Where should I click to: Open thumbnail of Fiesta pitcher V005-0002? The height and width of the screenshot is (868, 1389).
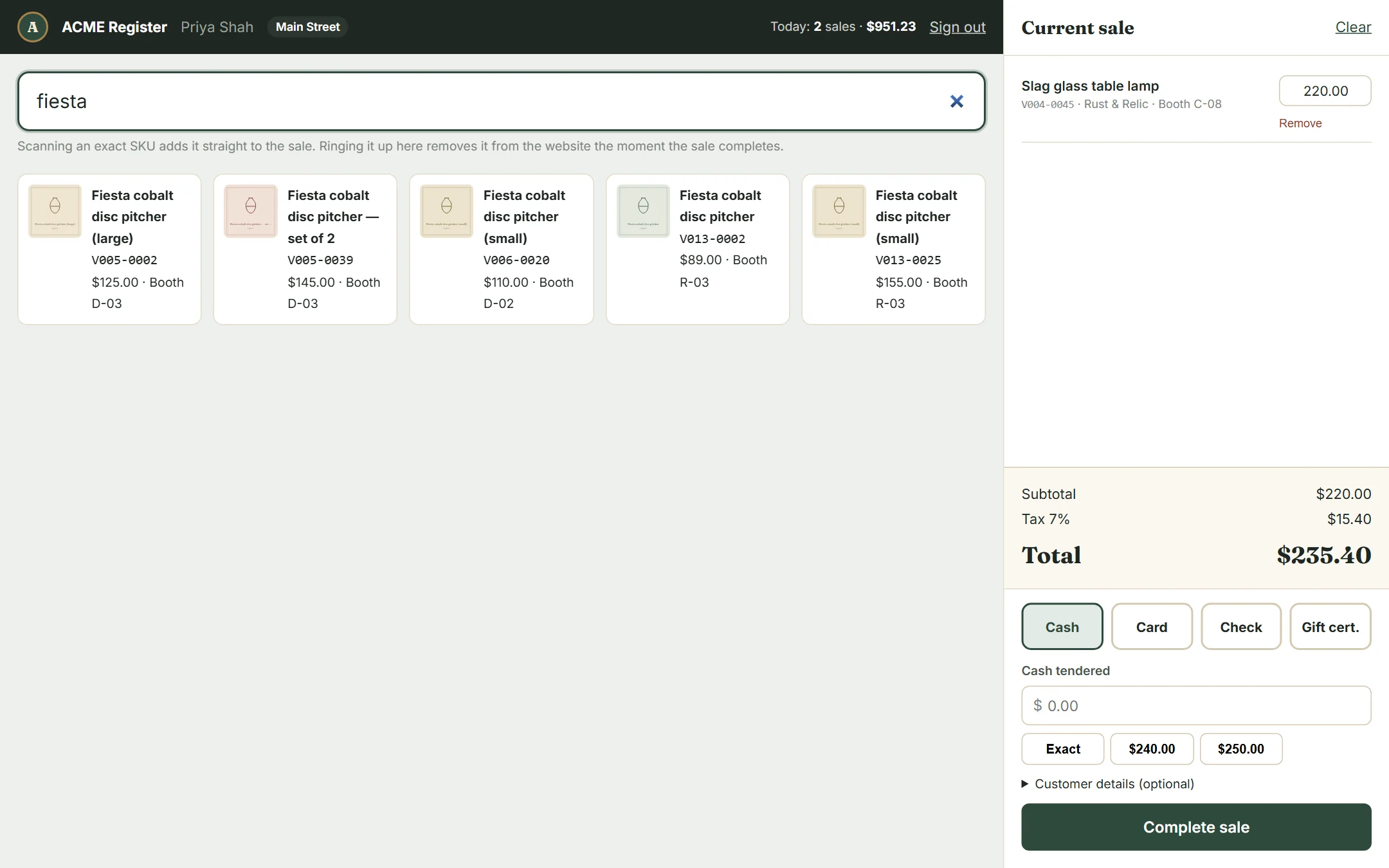(55, 211)
